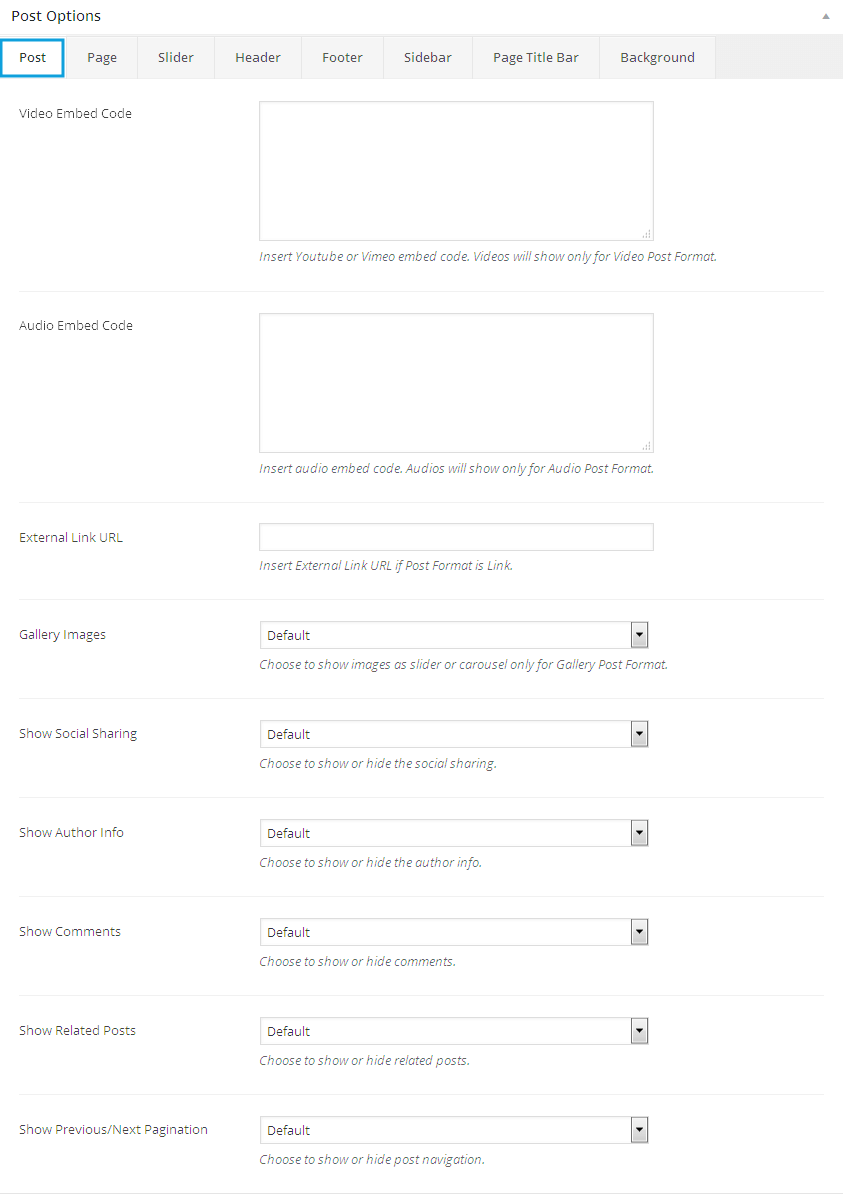Expand the Show Comments dropdown
This screenshot has width=843, height=1194.
tap(454, 932)
